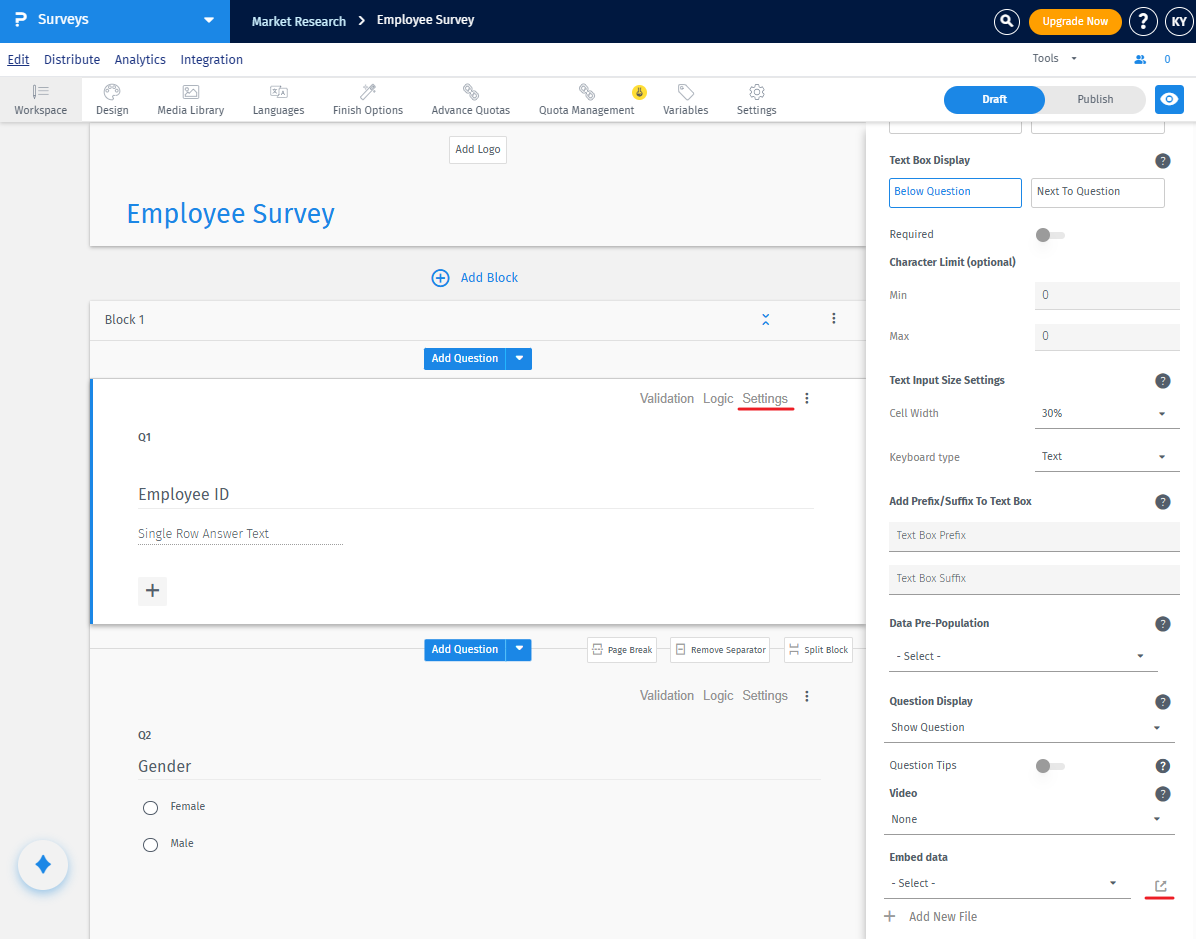Open Q1 Logic tab
1196x939 pixels.
pos(718,398)
